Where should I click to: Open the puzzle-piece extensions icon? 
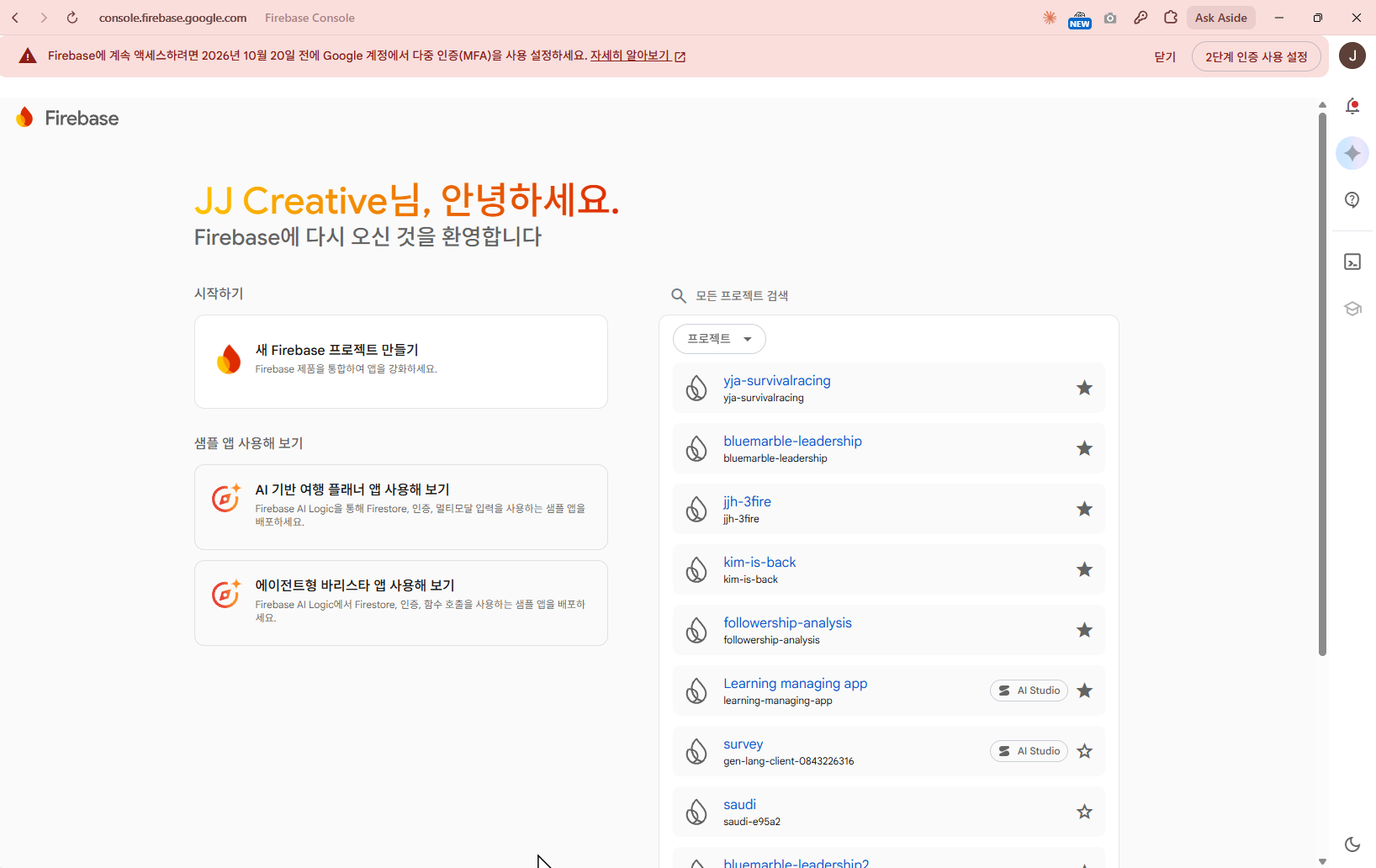(x=1171, y=18)
